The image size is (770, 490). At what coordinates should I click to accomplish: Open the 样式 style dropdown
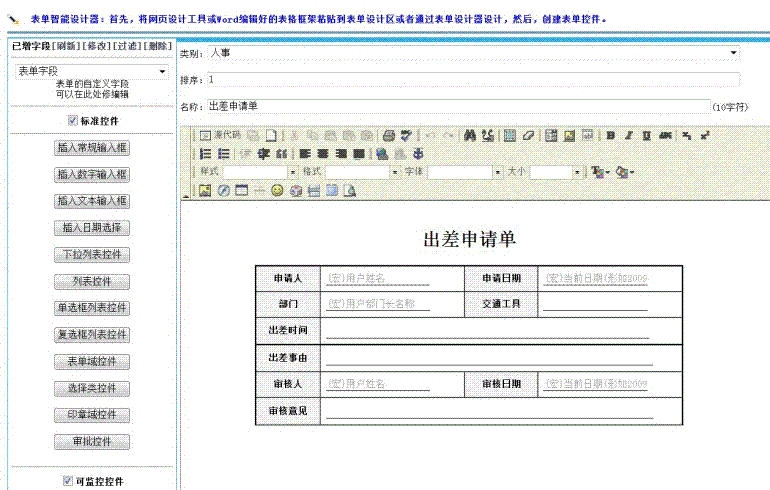coord(260,172)
